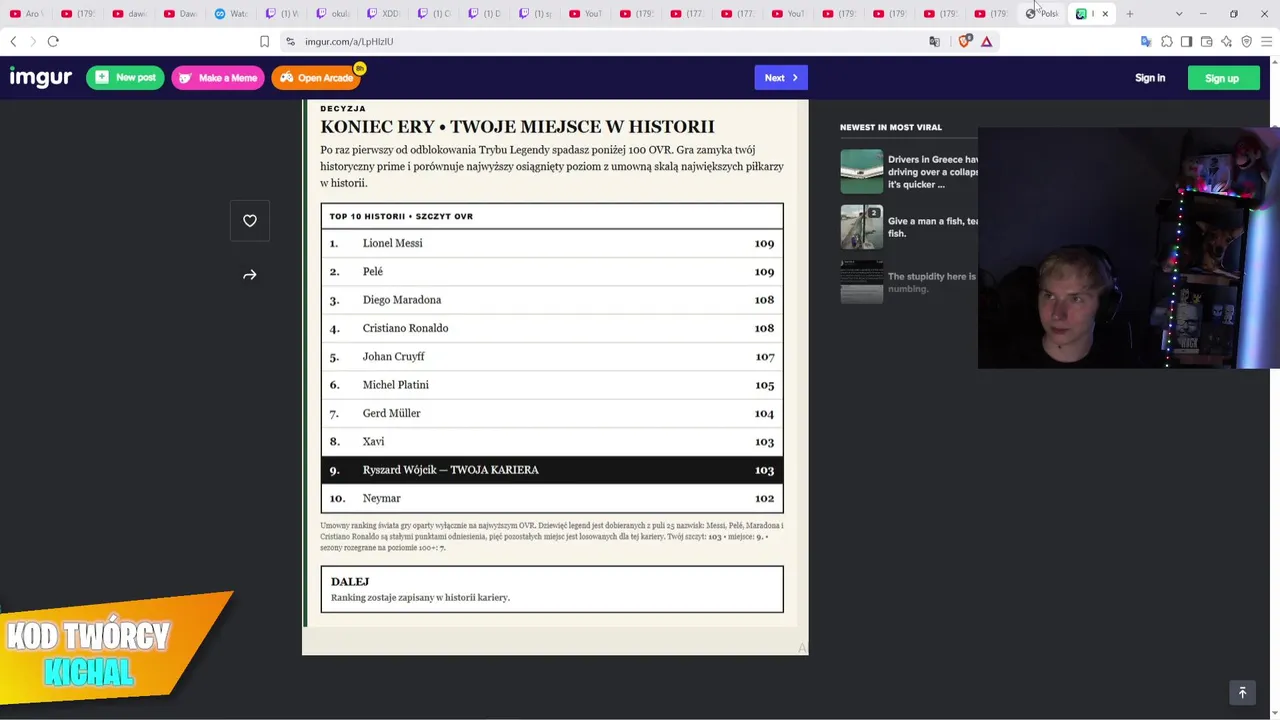Click the imgur address bar URL

click(x=349, y=42)
